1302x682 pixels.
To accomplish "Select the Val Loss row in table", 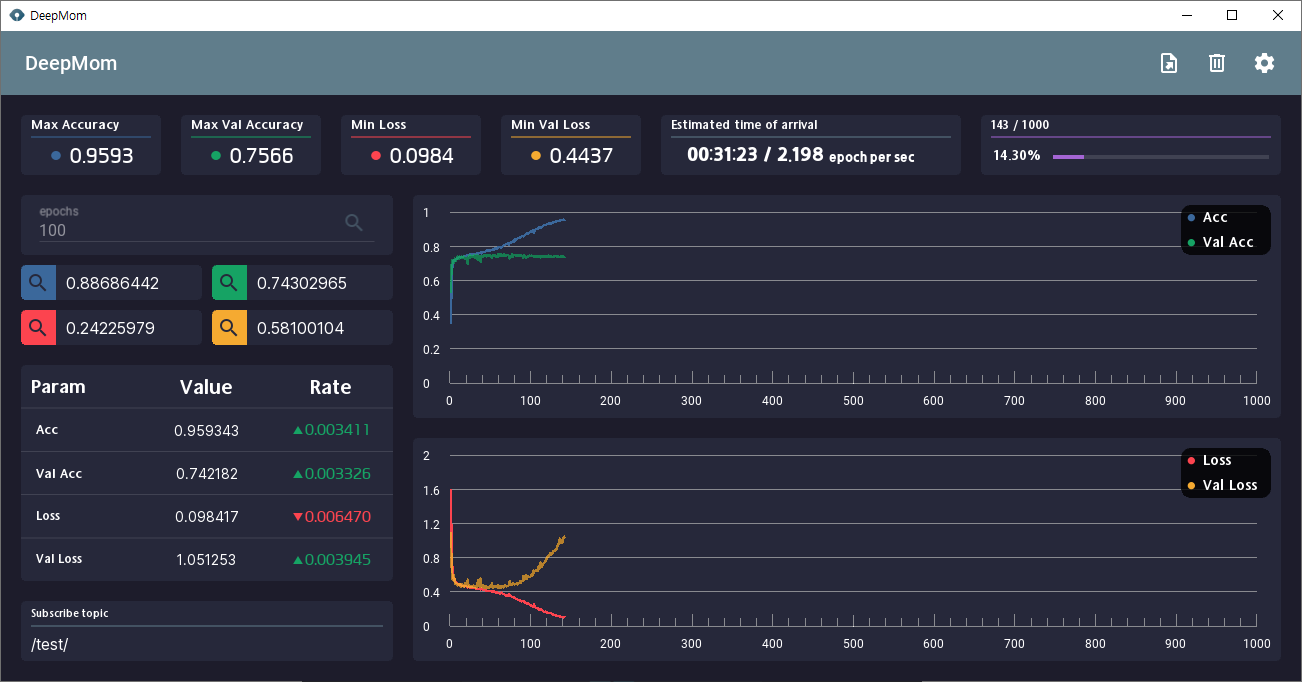I will pyautogui.click(x=207, y=559).
